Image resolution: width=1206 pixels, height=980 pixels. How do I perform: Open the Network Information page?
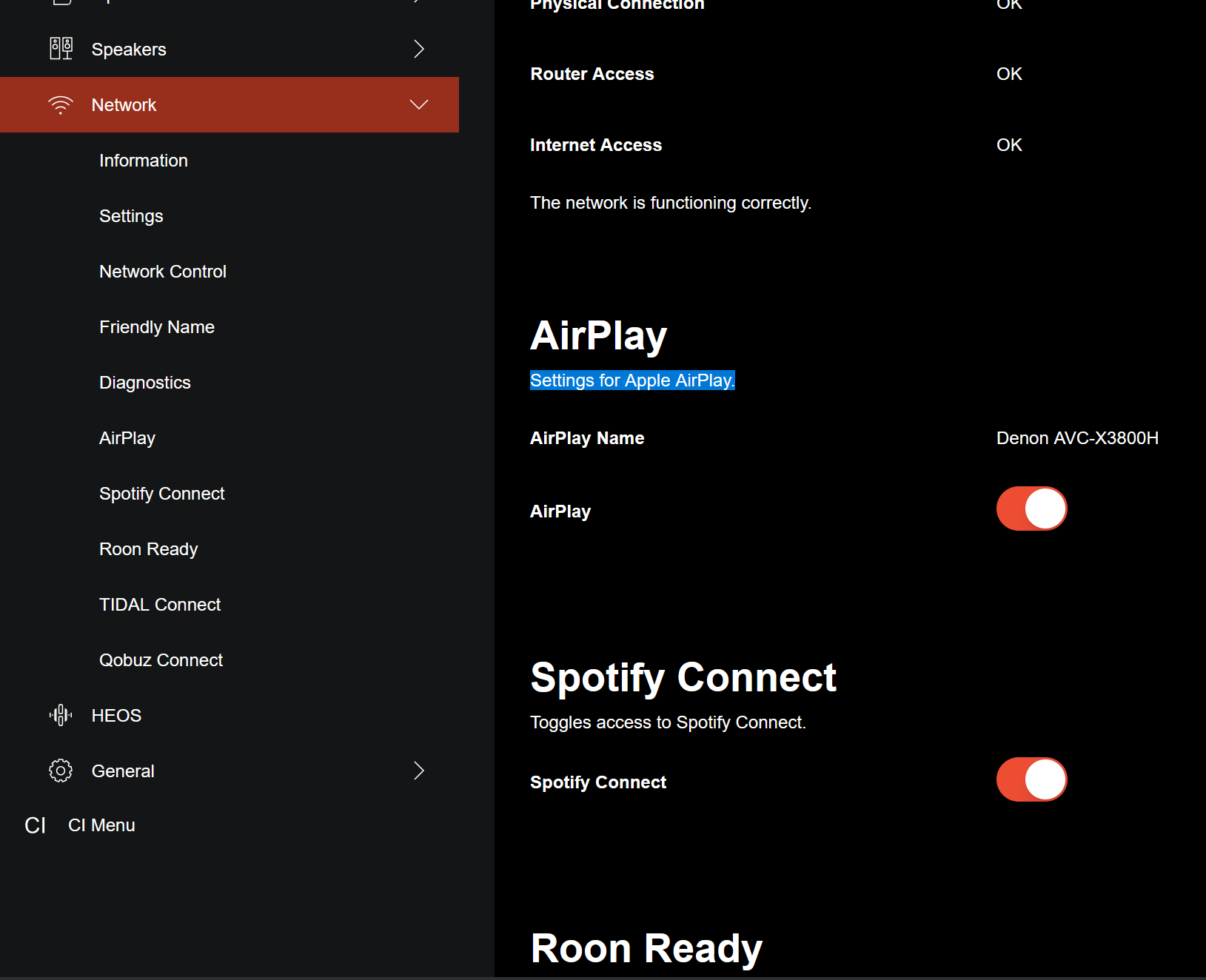click(x=144, y=161)
